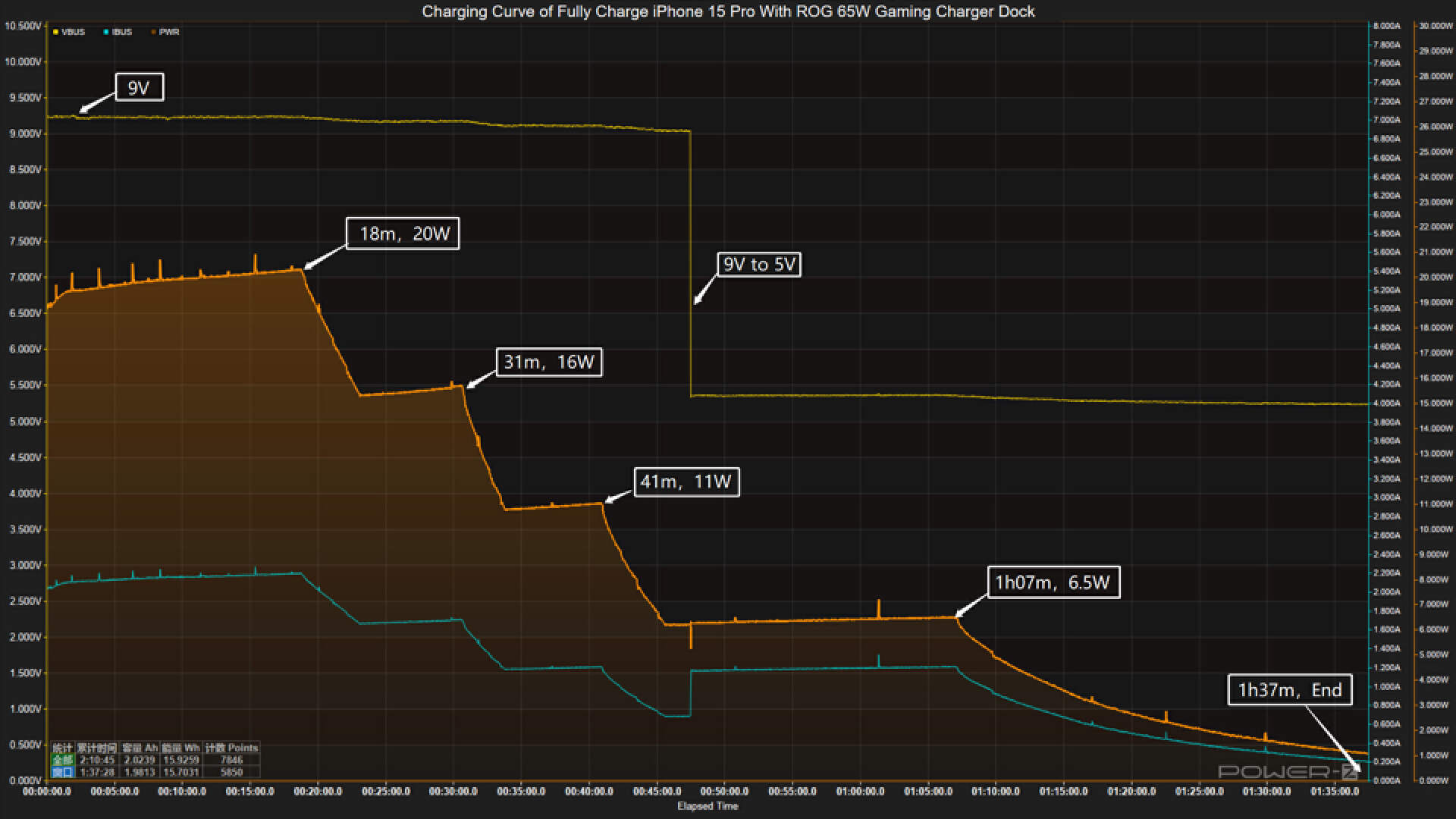Click the capacity value 1.9813
Viewport: 1456px width, 819px height.
tap(140, 772)
